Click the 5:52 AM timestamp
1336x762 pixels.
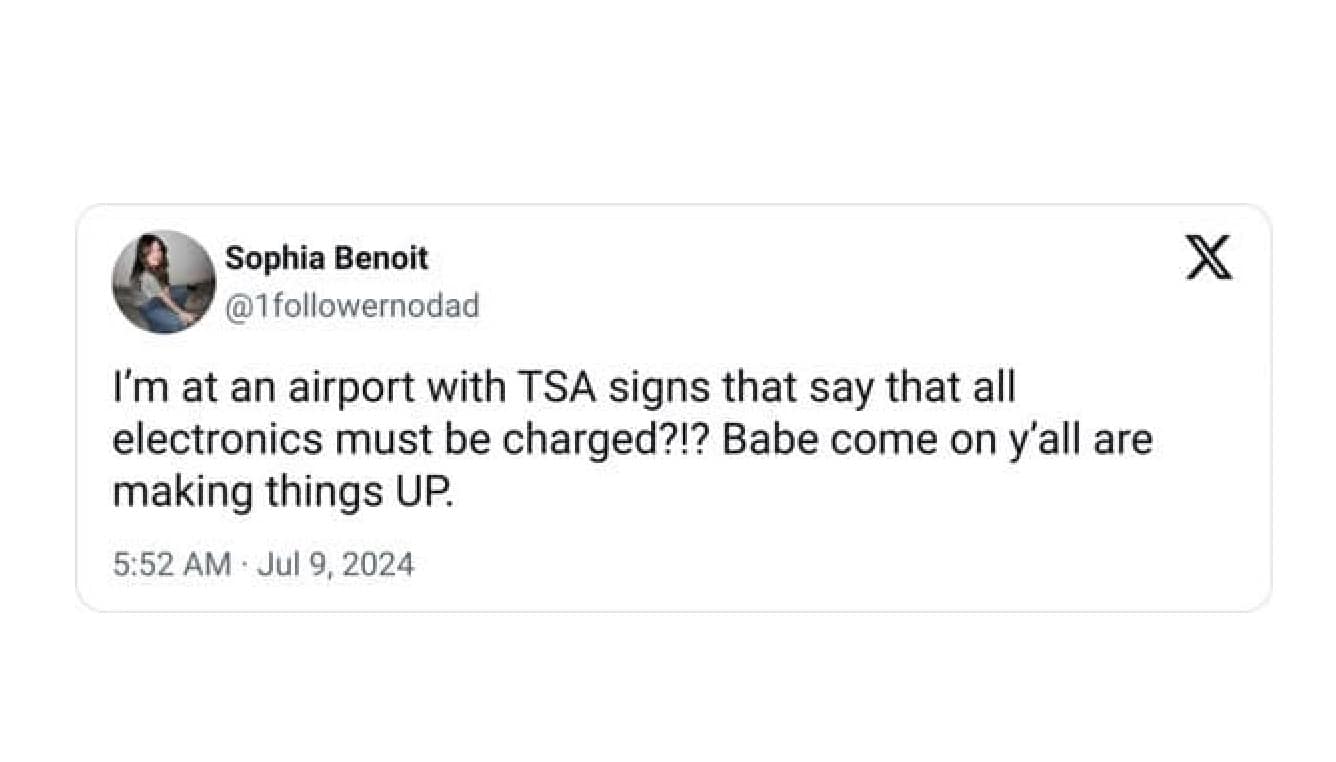pos(172,565)
